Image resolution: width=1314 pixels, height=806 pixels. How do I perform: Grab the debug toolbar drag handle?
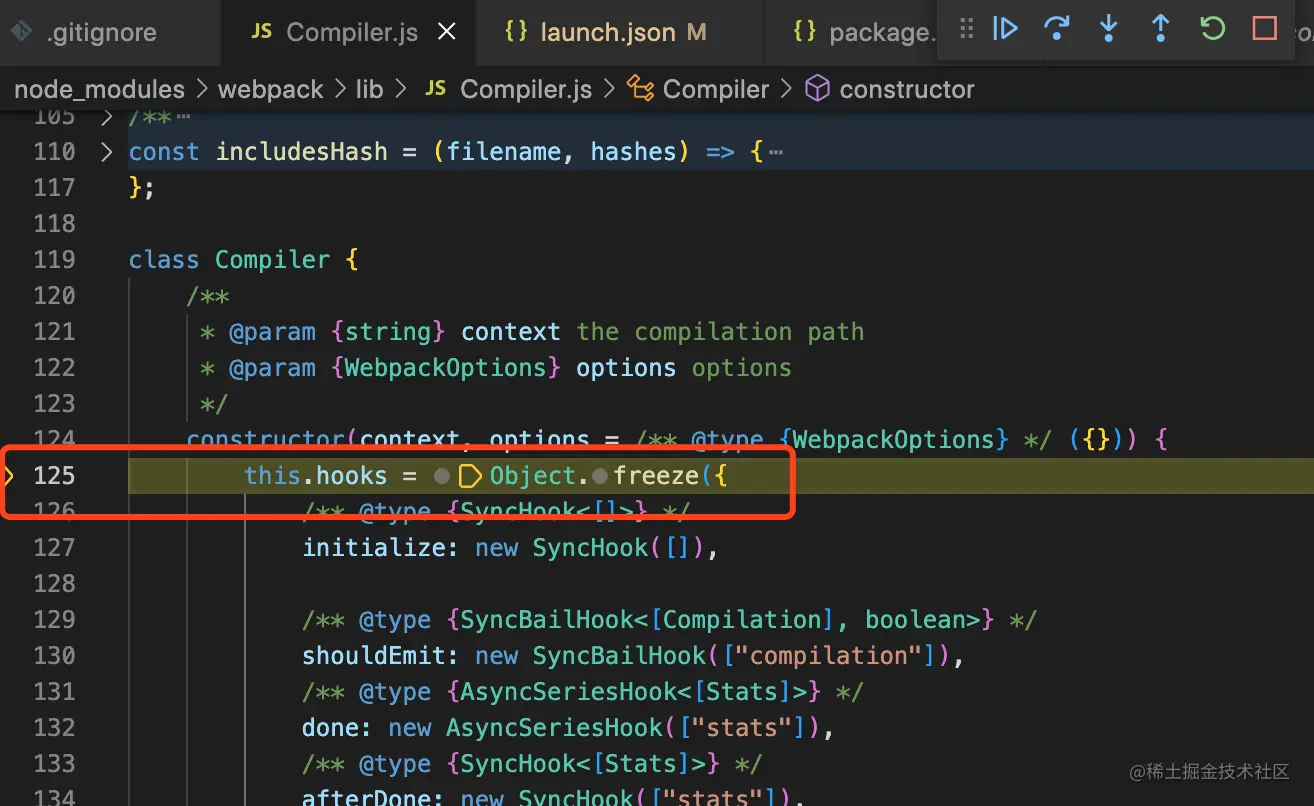[x=966, y=28]
